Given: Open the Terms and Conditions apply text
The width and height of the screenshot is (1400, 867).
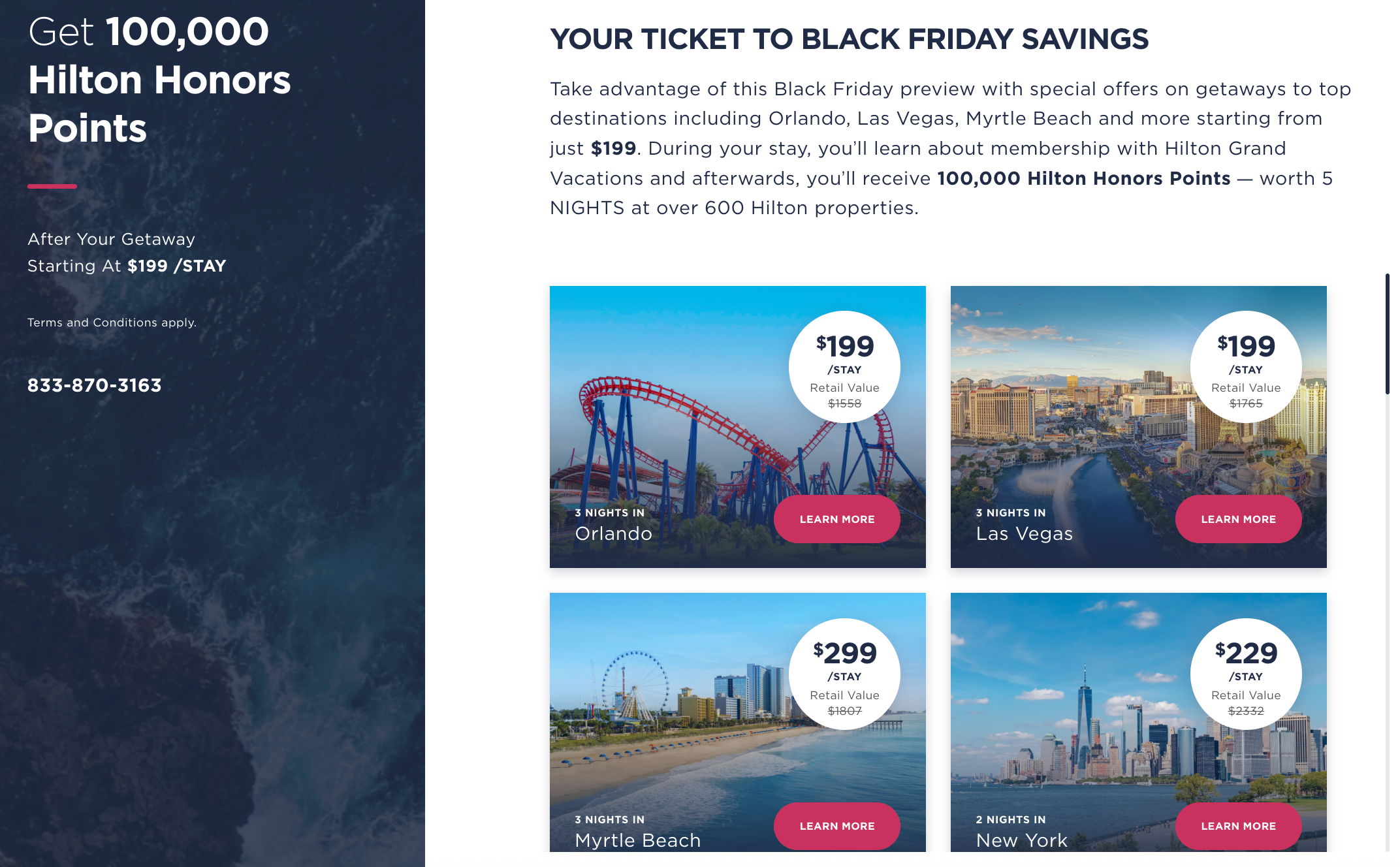Looking at the screenshot, I should 112,323.
